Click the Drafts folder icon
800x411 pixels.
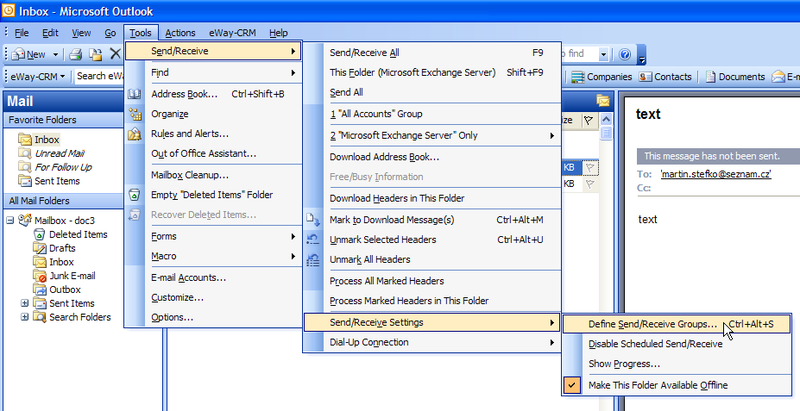40,248
